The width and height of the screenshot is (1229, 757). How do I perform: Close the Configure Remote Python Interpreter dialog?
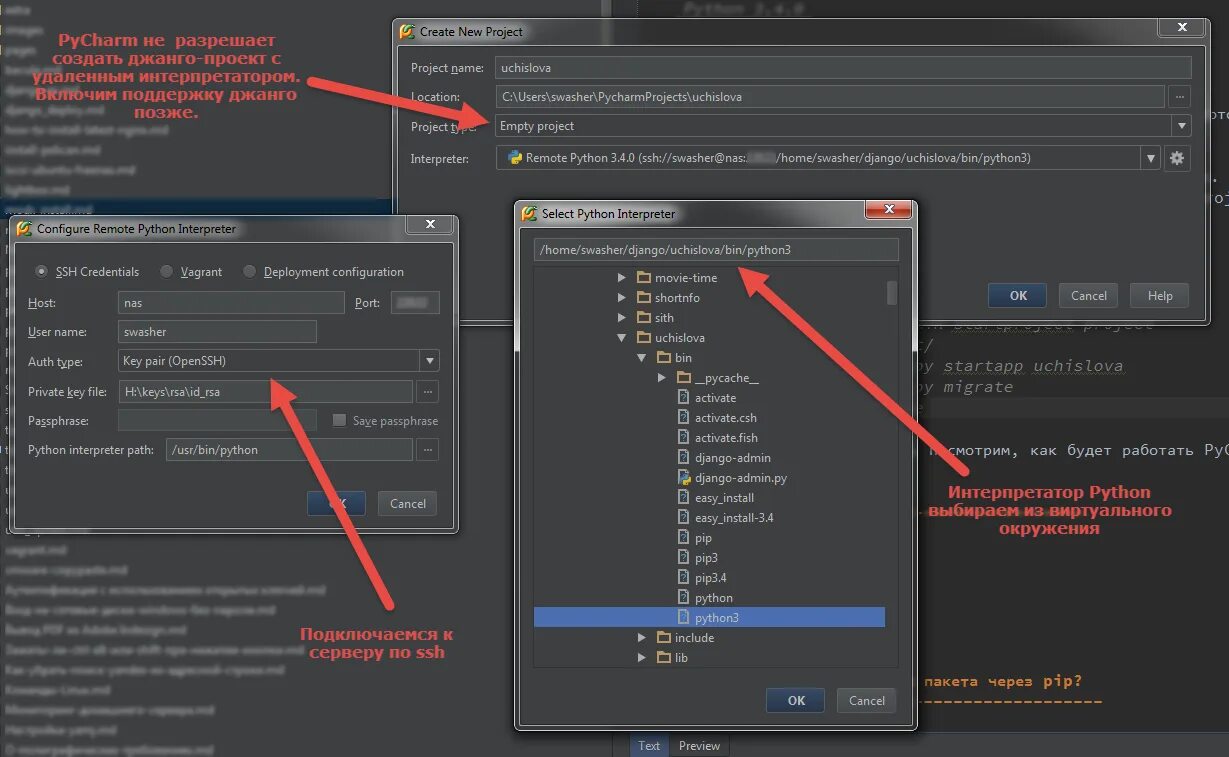(429, 224)
